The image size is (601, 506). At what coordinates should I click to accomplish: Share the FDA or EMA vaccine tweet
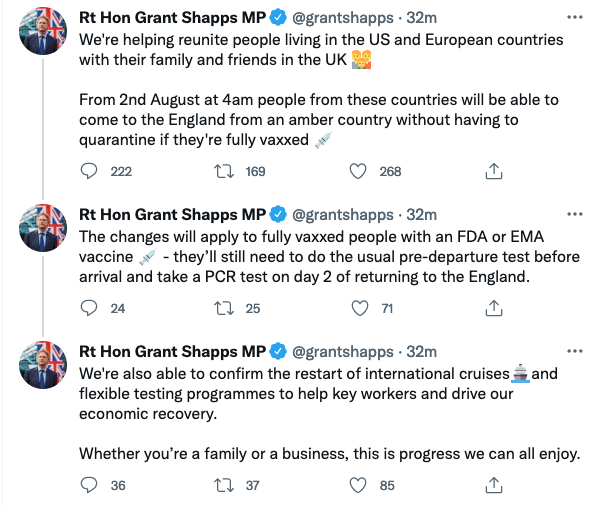[492, 308]
